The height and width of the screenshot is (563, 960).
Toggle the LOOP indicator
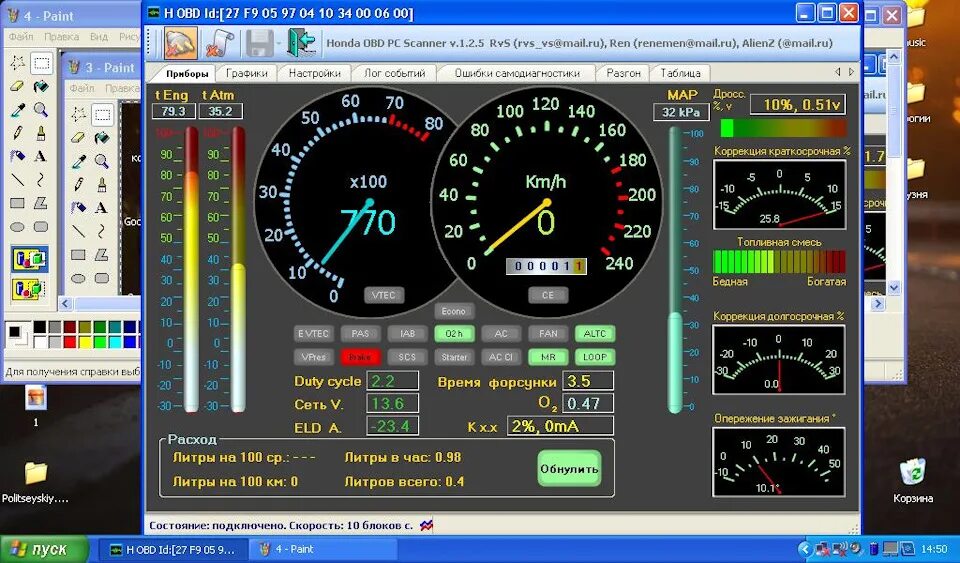click(x=594, y=357)
